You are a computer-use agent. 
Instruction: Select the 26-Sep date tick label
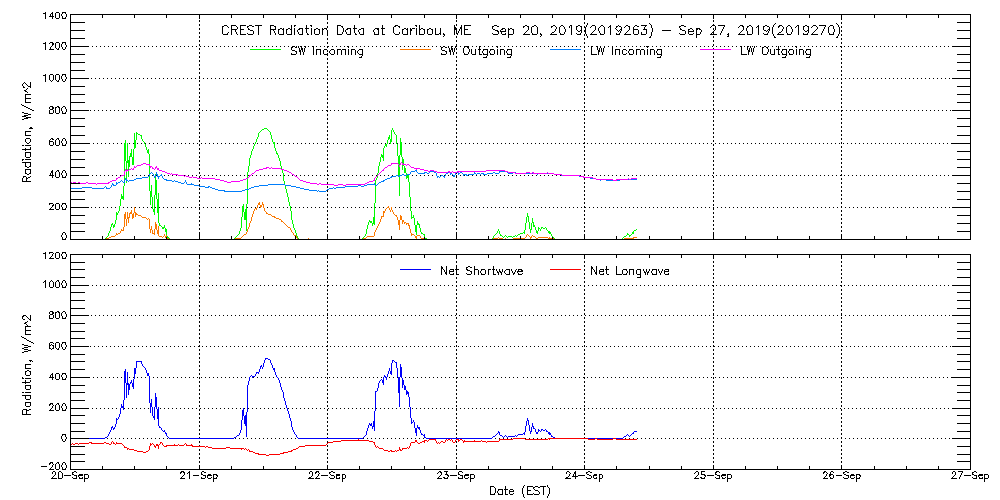(841, 477)
